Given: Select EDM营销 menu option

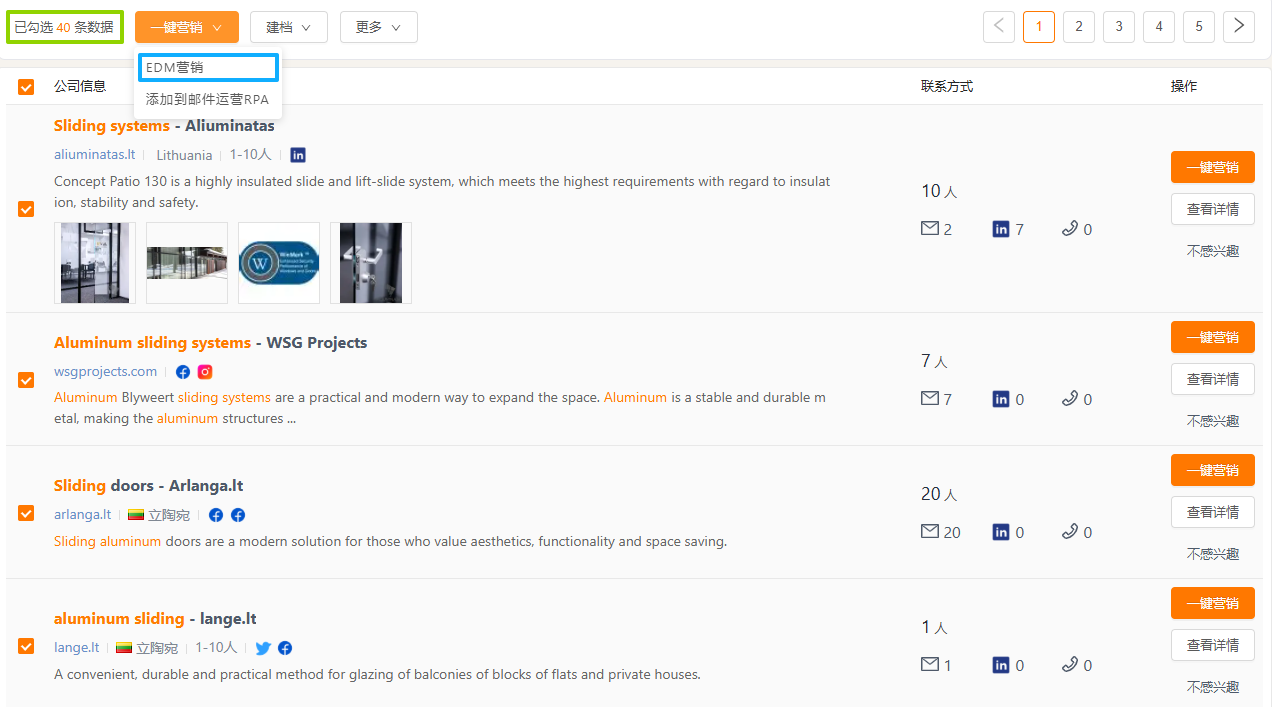Looking at the screenshot, I should click(208, 67).
